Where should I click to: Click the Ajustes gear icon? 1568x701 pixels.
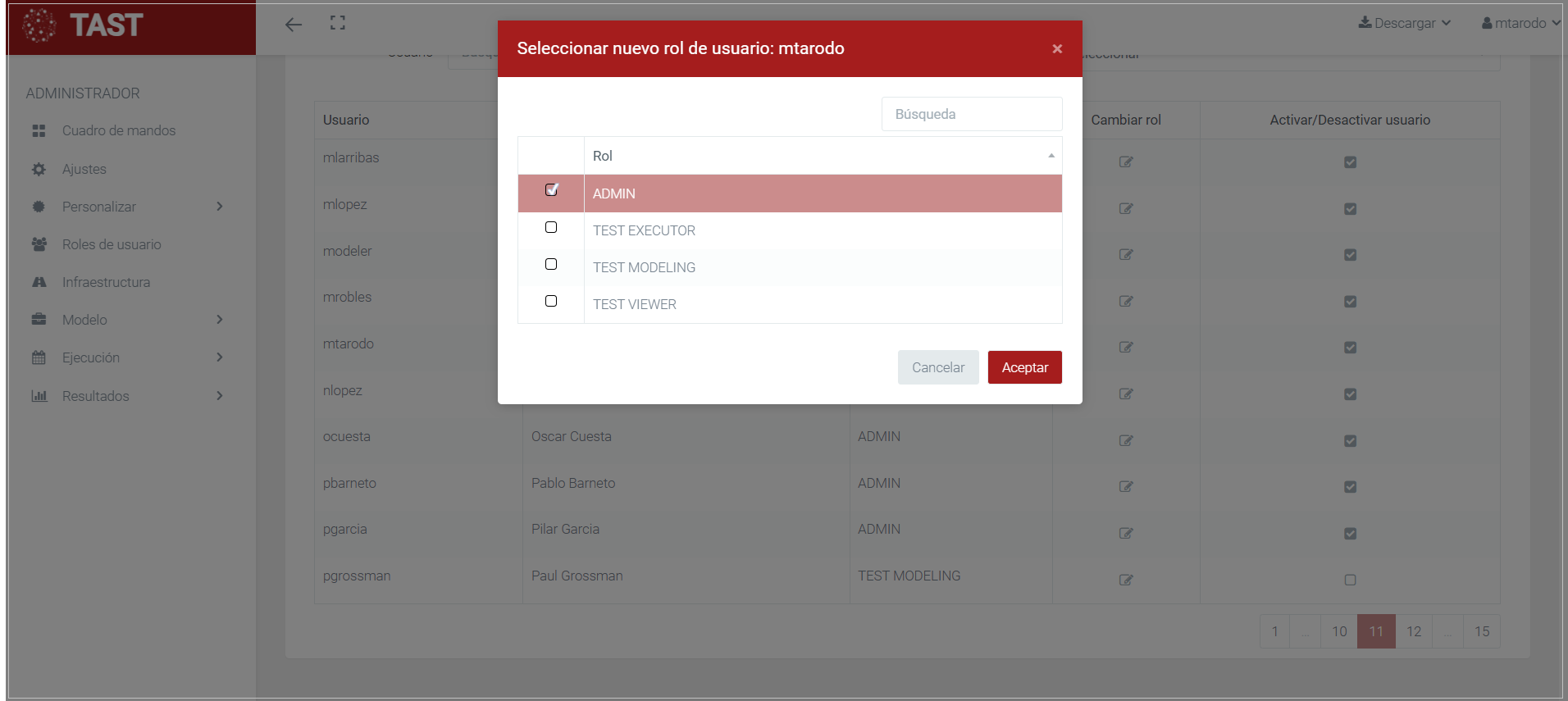coord(39,169)
